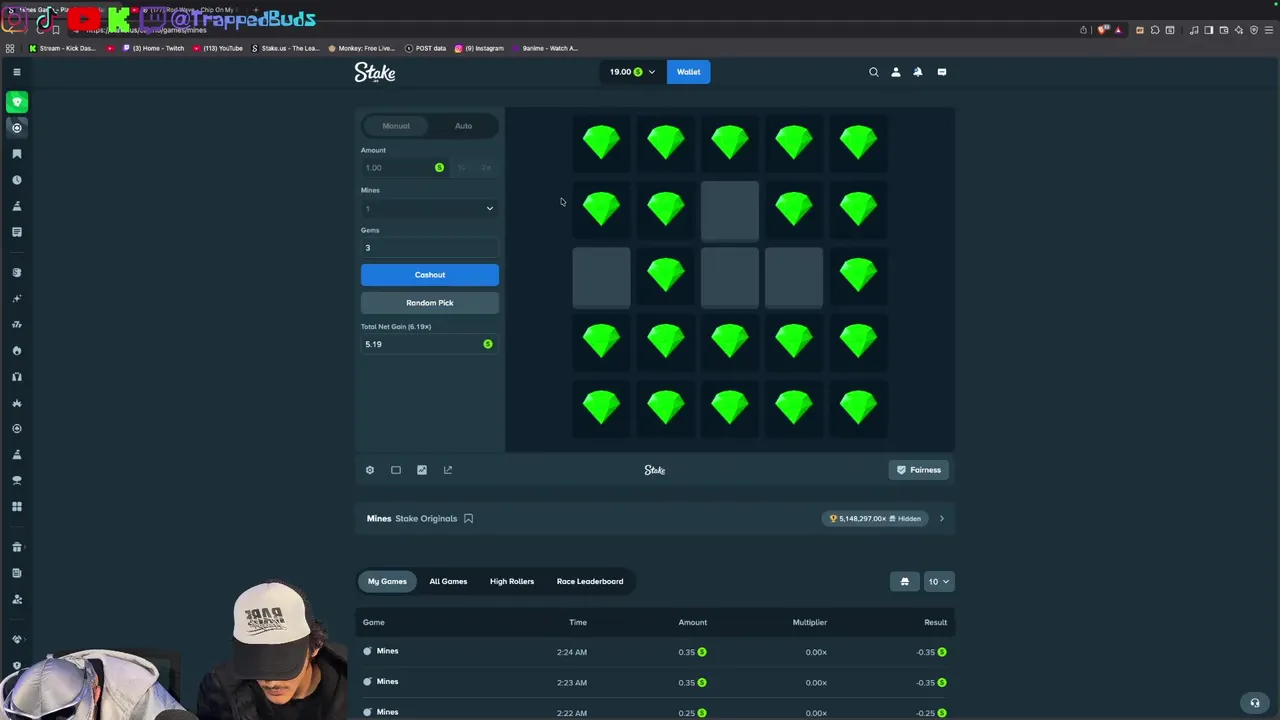Open the chat icon in header
The height and width of the screenshot is (720, 1280).
(942, 72)
